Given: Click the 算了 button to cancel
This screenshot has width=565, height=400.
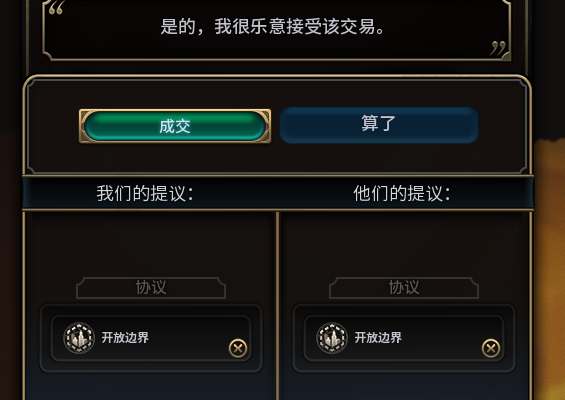Looking at the screenshot, I should 379,125.
